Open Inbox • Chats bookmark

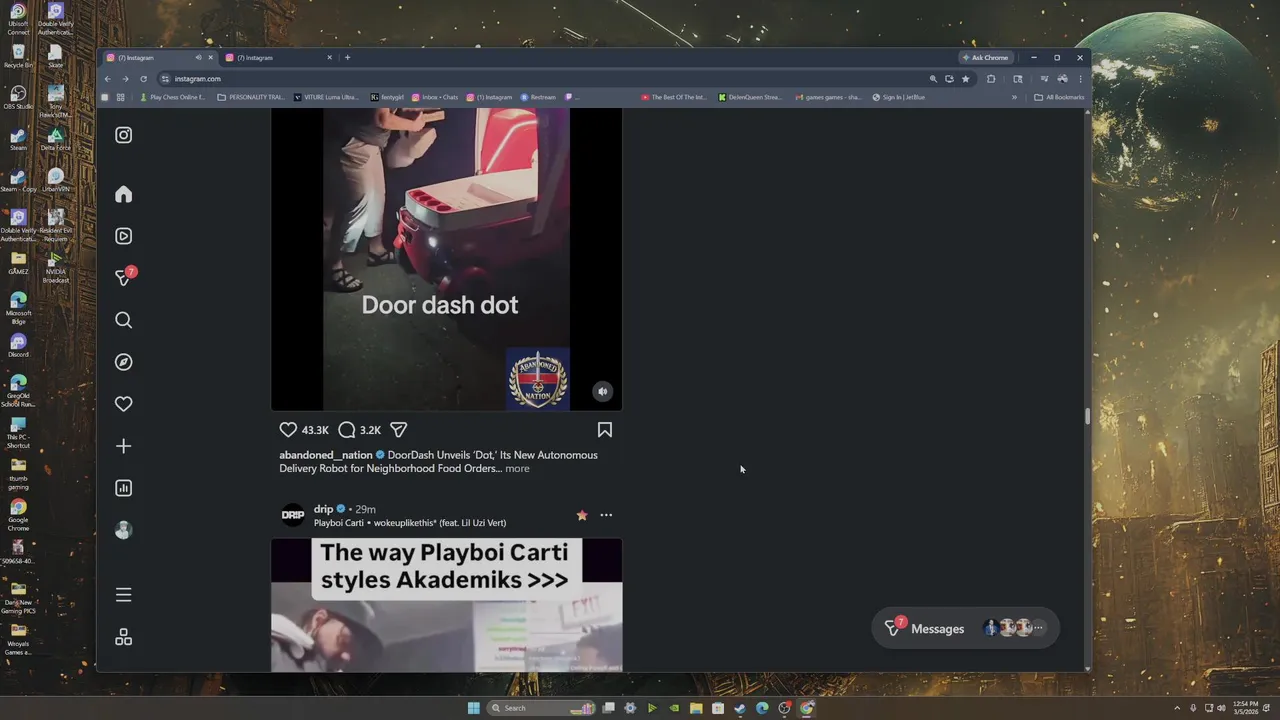[435, 97]
